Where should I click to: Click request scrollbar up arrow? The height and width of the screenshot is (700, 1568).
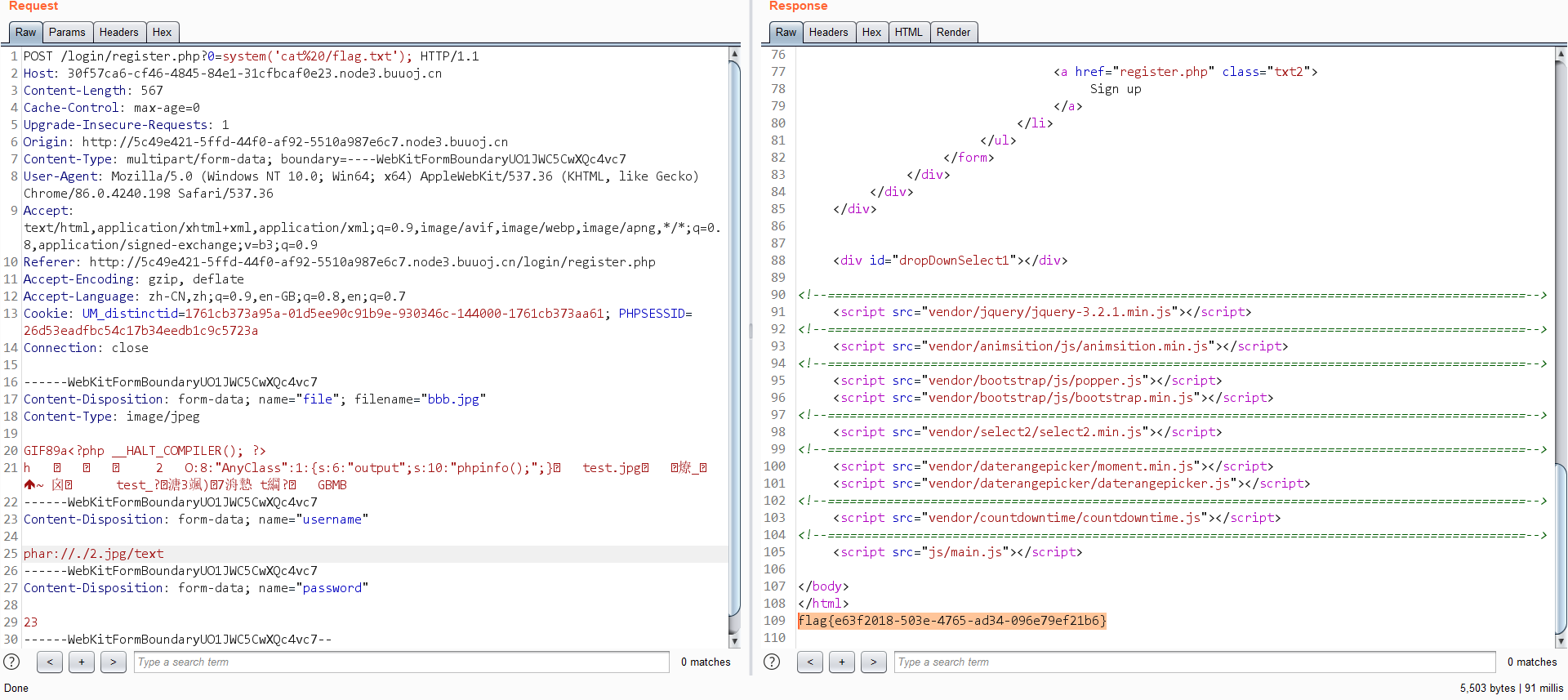click(734, 54)
